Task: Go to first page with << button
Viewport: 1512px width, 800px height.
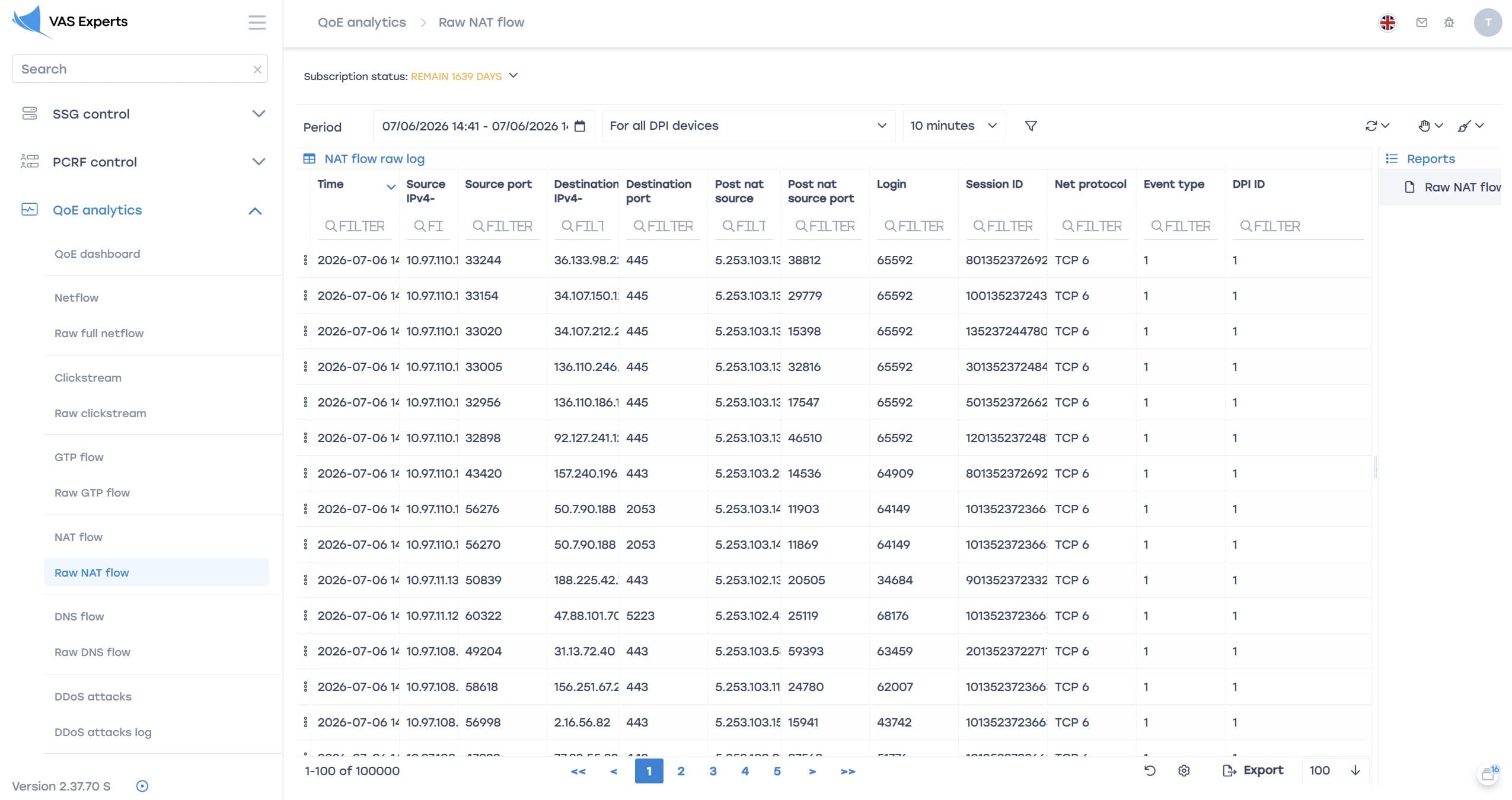Action: tap(578, 771)
